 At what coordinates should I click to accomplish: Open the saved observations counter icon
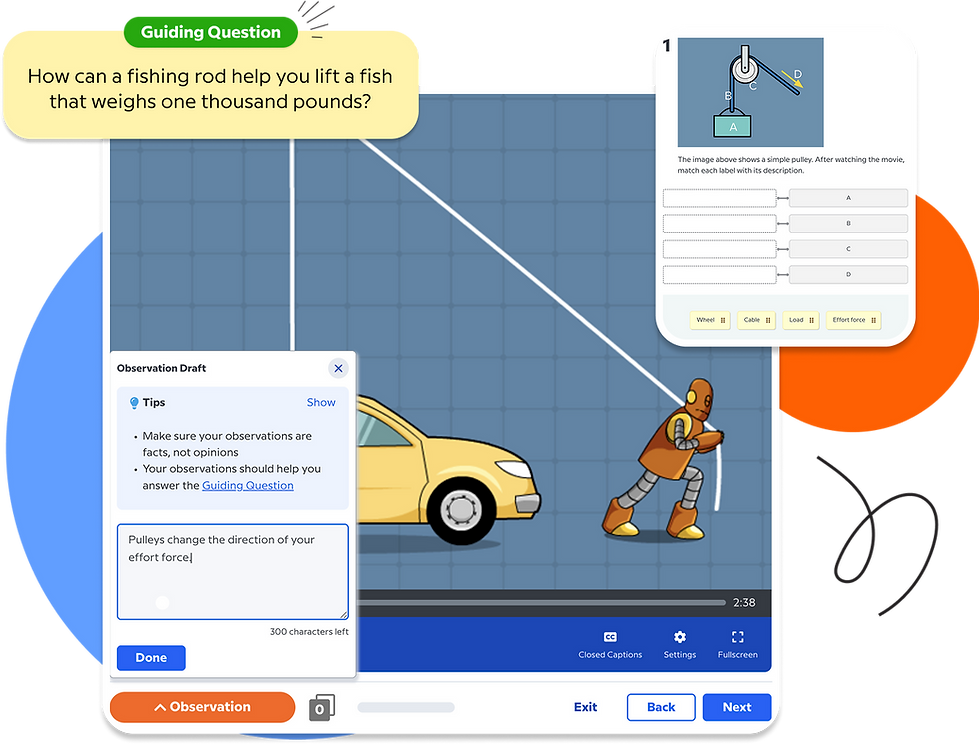pyautogui.click(x=322, y=708)
